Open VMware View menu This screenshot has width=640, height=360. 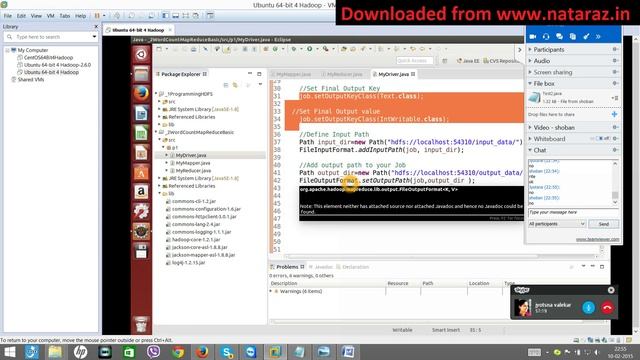pos(36,16)
